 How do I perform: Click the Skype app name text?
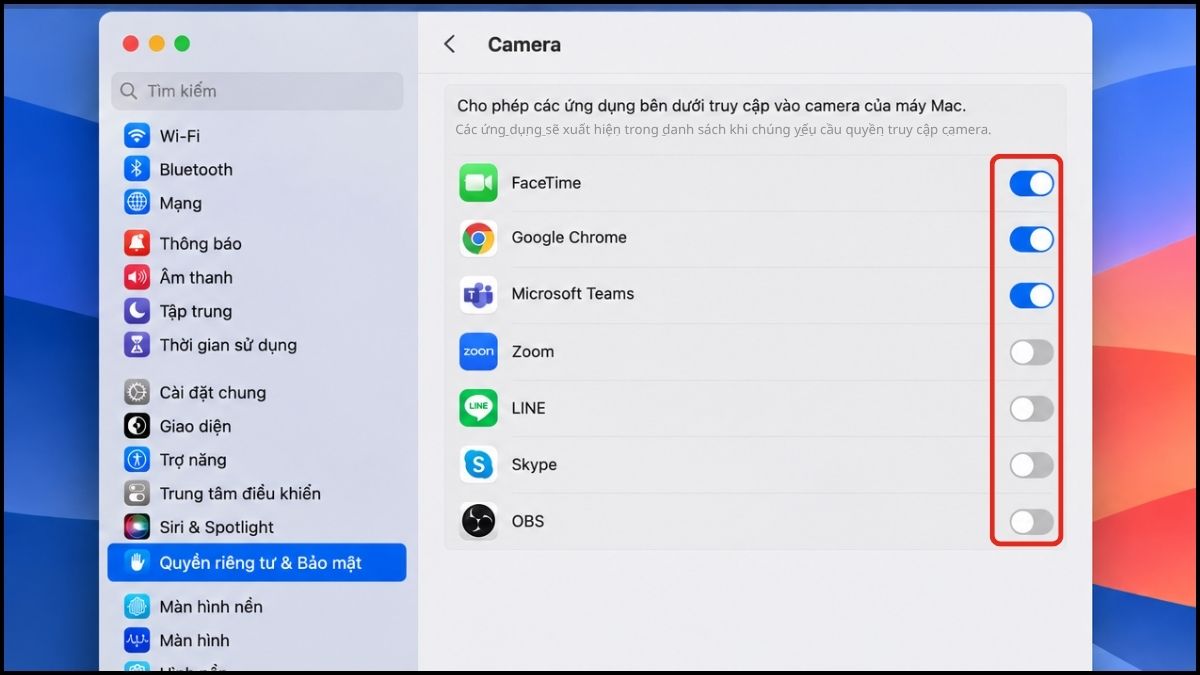point(534,464)
